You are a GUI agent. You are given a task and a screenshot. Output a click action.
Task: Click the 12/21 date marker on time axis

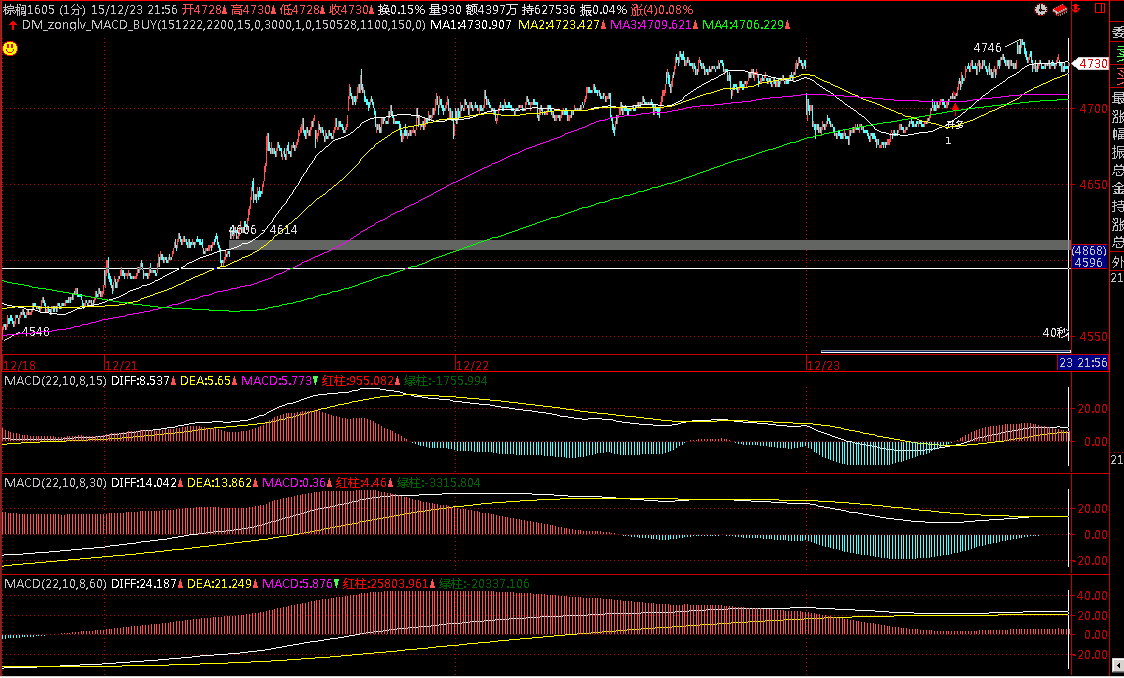coord(121,366)
